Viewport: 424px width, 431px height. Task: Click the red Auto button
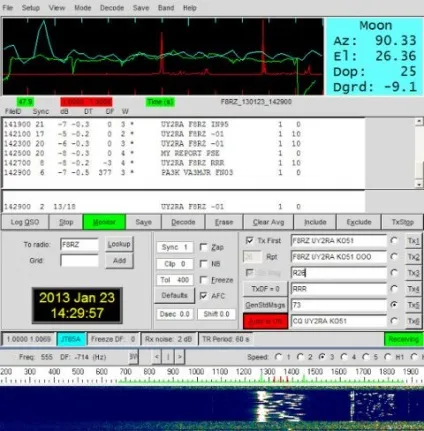pyautogui.click(x=265, y=321)
